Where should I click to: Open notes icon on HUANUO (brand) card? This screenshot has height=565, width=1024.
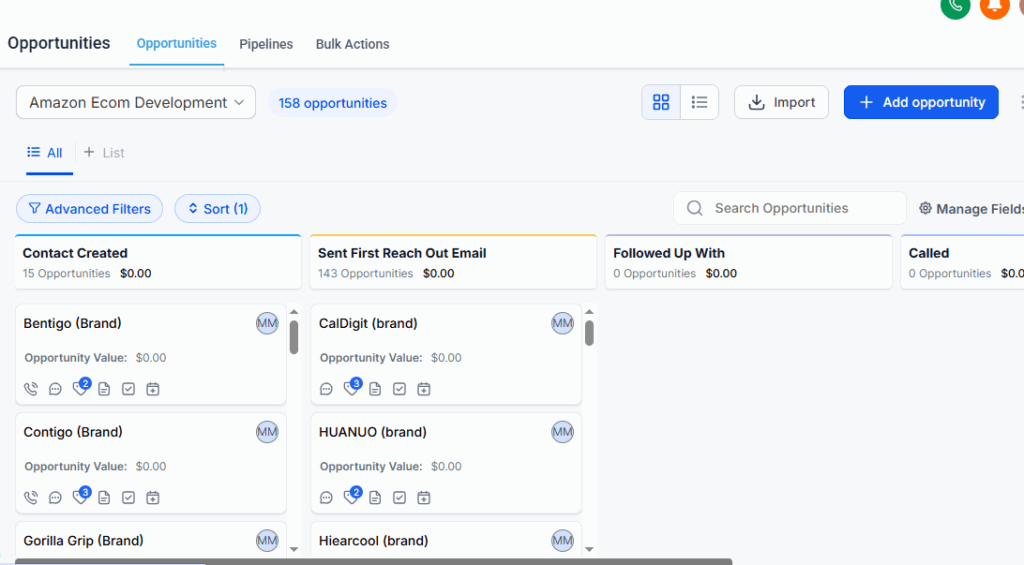375,498
